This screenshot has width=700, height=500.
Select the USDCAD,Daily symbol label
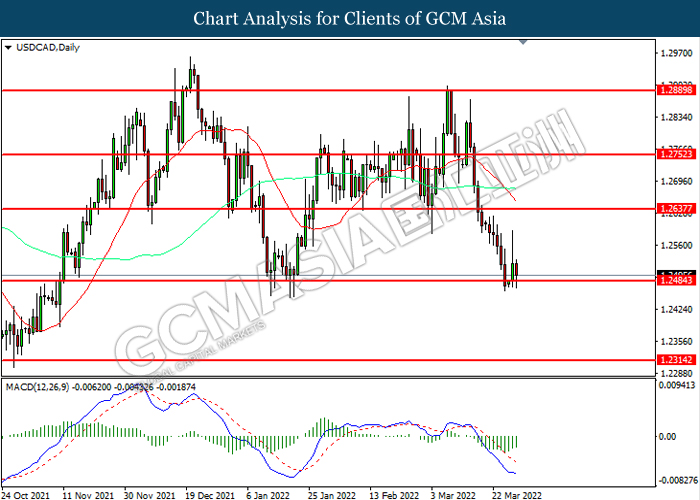pyautogui.click(x=47, y=47)
